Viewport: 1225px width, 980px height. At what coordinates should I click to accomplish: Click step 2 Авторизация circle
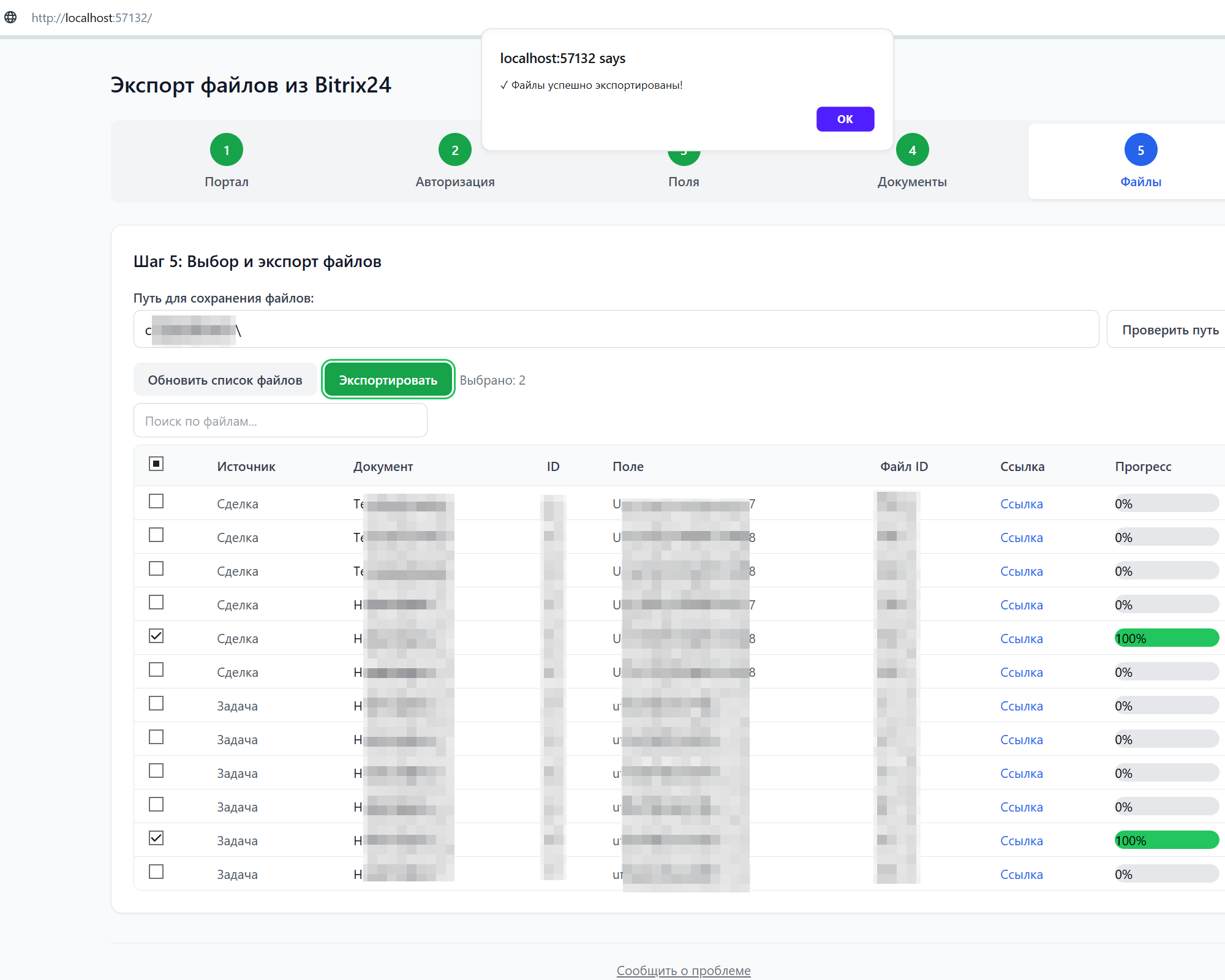[x=455, y=150]
